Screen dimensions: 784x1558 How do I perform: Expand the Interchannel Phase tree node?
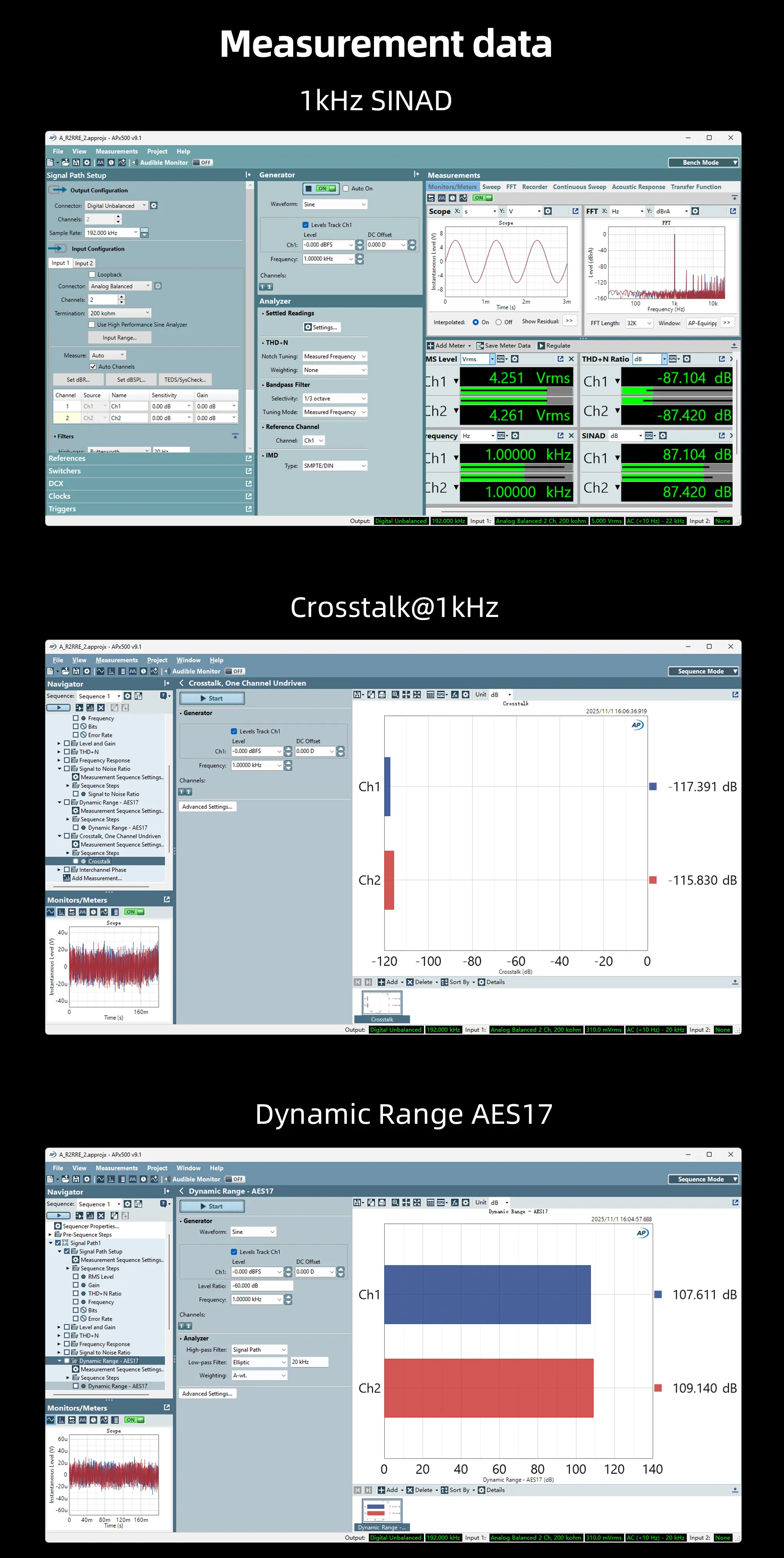pos(59,870)
